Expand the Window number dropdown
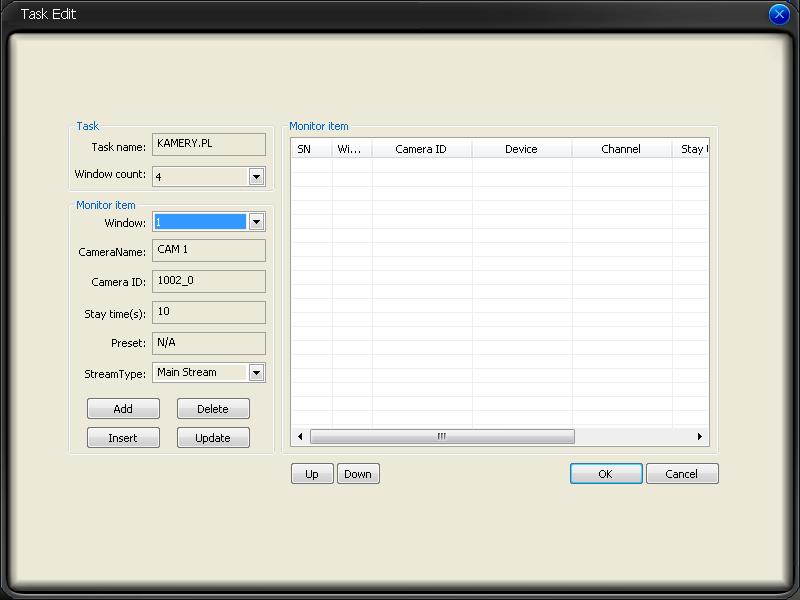The image size is (800, 600). coord(256,222)
